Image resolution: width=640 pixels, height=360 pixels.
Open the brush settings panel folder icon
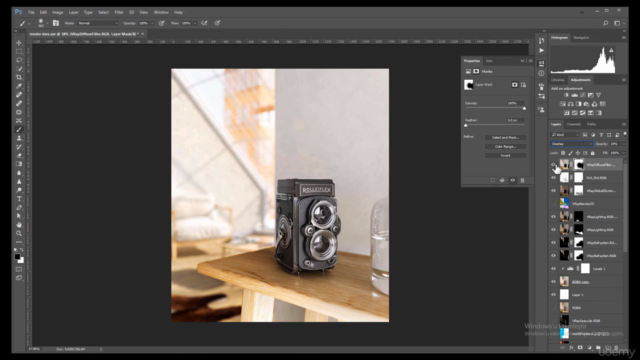[56, 23]
